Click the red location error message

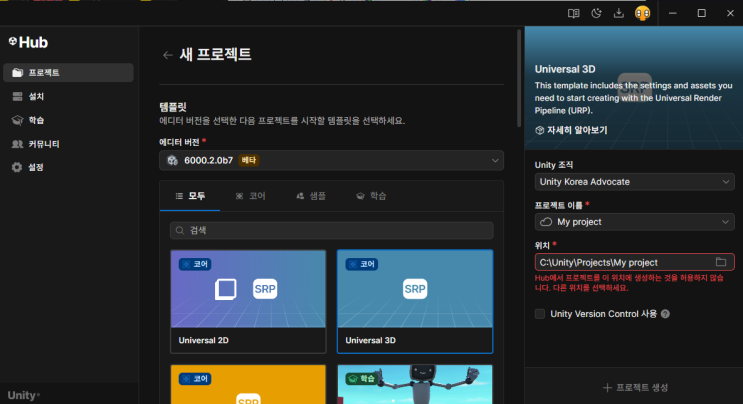tap(629, 283)
